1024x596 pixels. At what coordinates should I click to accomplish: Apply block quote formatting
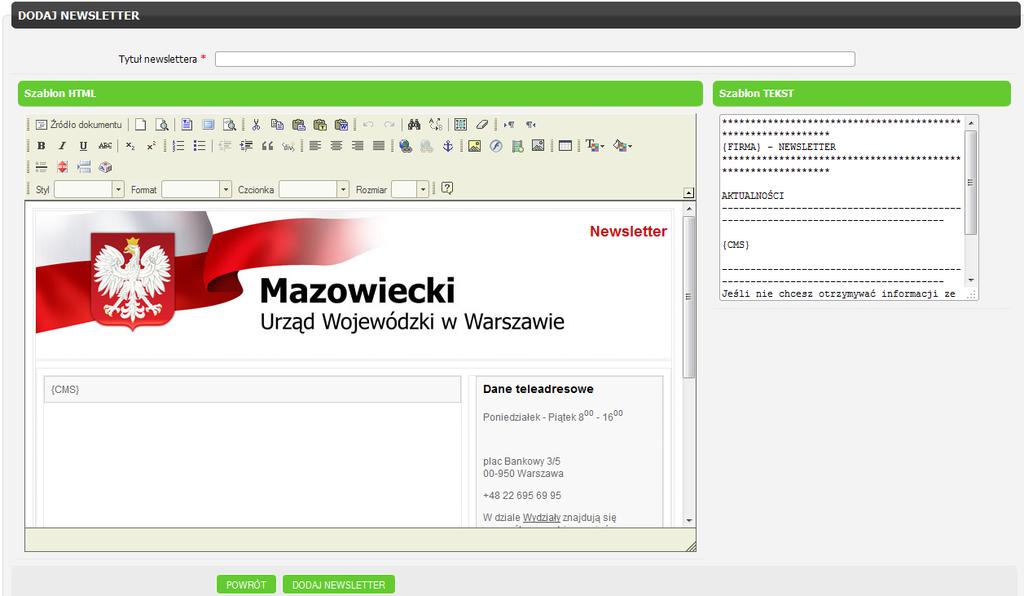[267, 146]
